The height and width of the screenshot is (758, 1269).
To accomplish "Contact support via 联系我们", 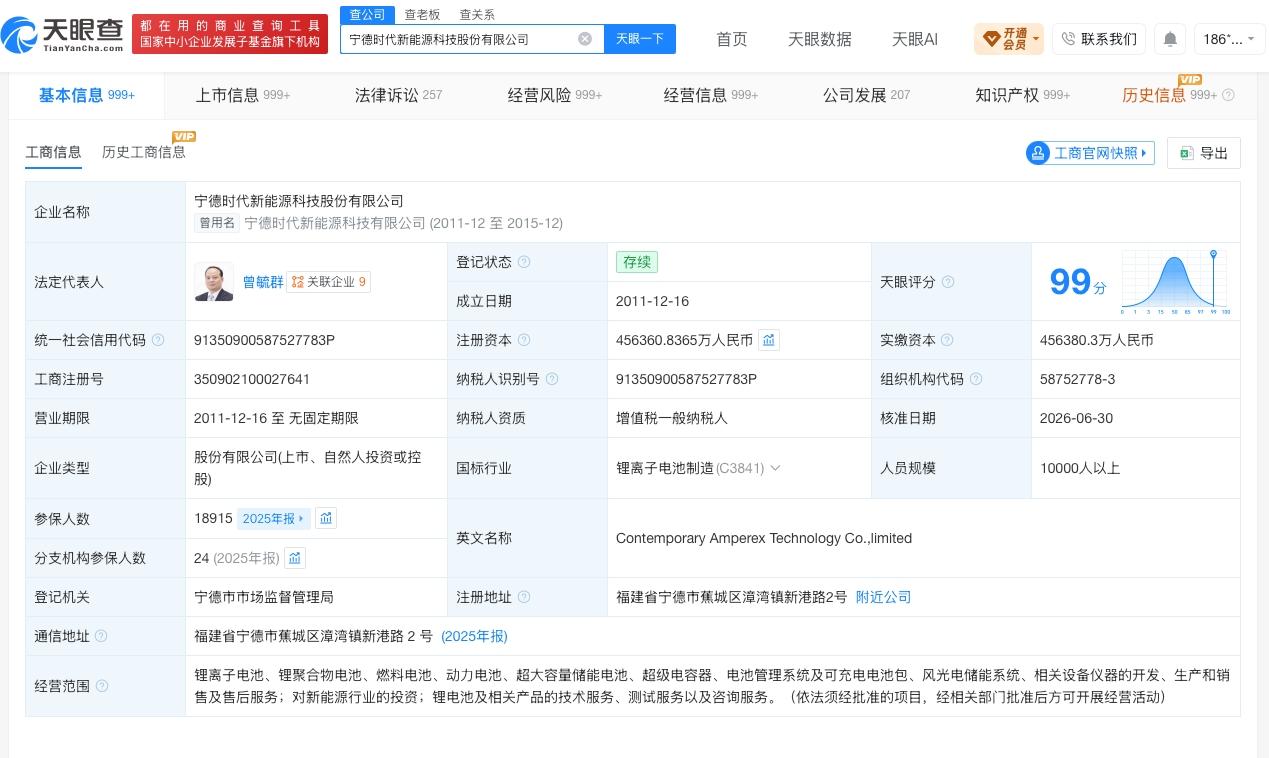I will tap(1099, 39).
